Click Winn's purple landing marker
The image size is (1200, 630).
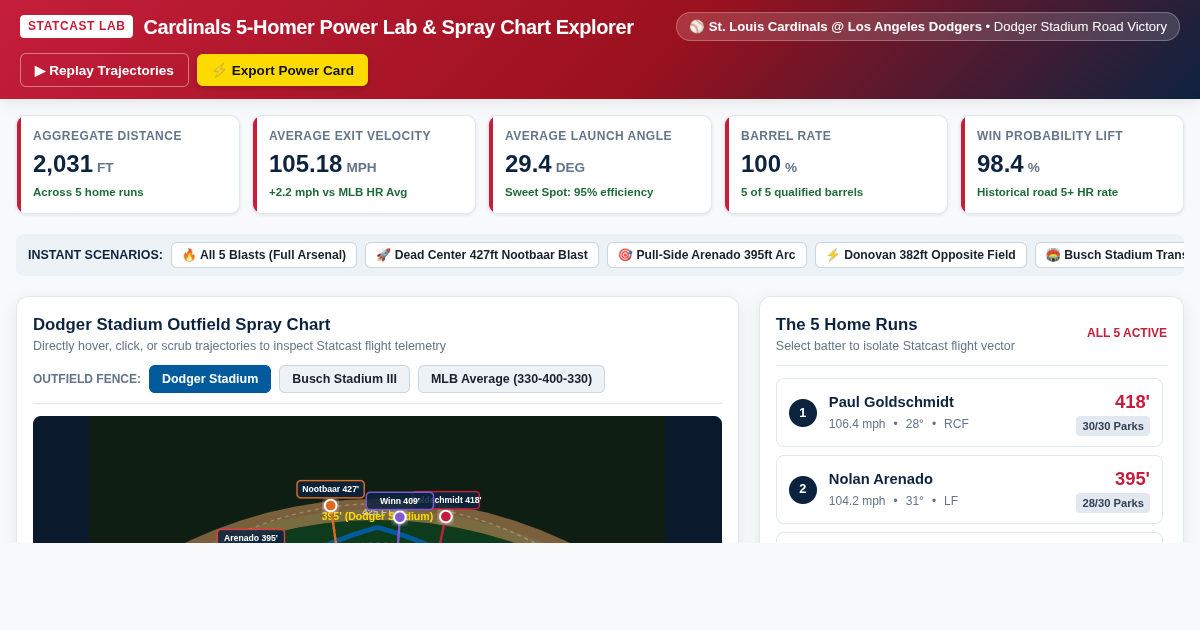point(400,517)
